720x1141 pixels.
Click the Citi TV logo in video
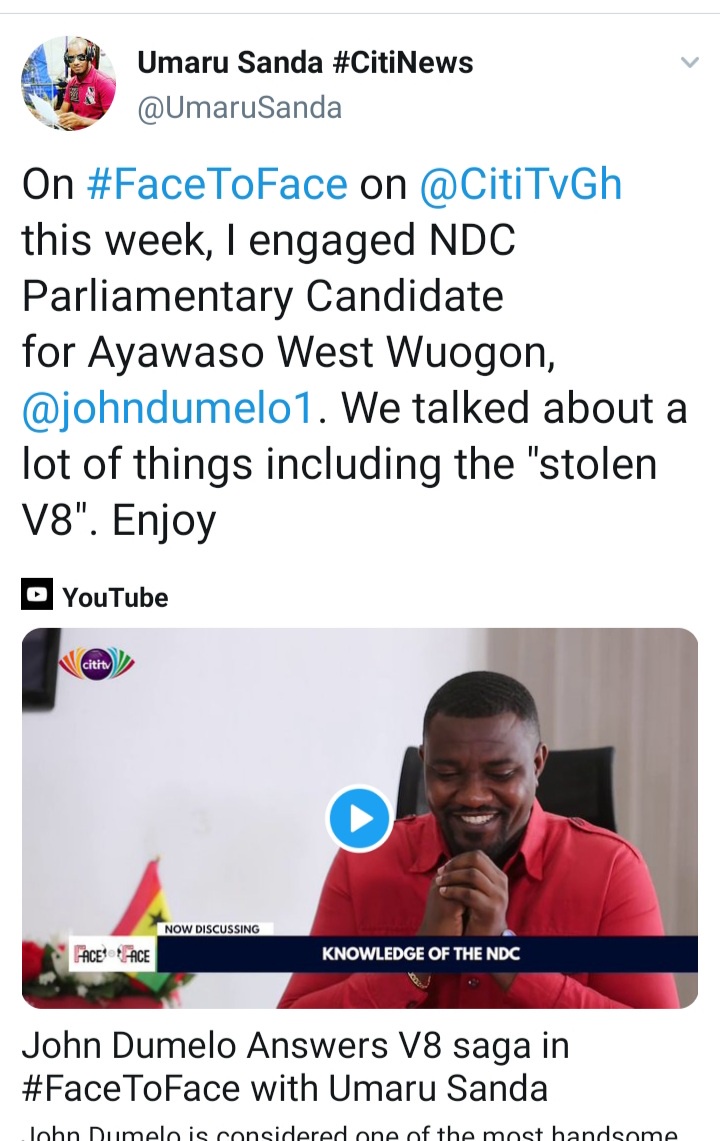97,664
